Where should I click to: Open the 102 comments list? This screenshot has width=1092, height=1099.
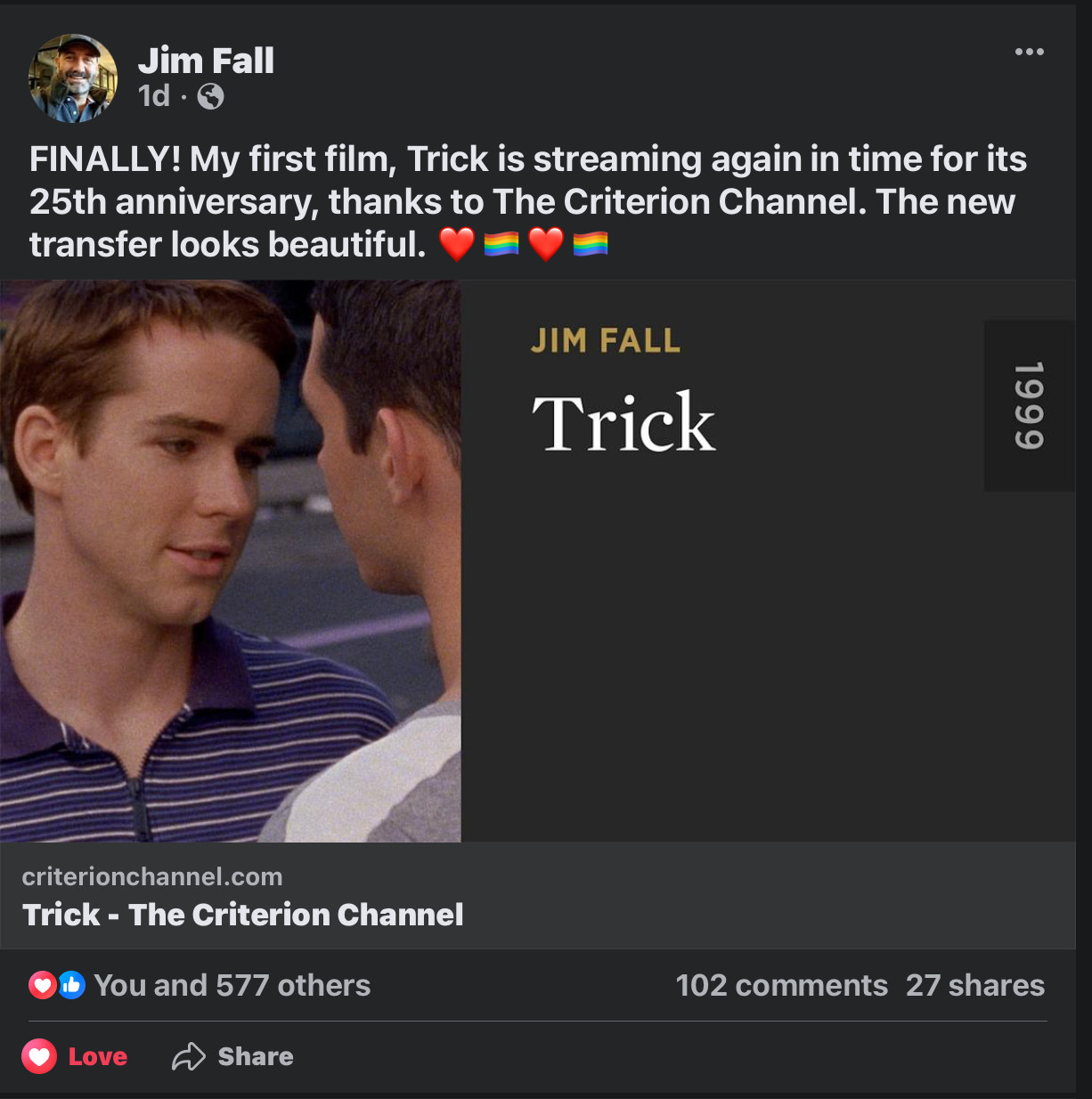point(781,985)
